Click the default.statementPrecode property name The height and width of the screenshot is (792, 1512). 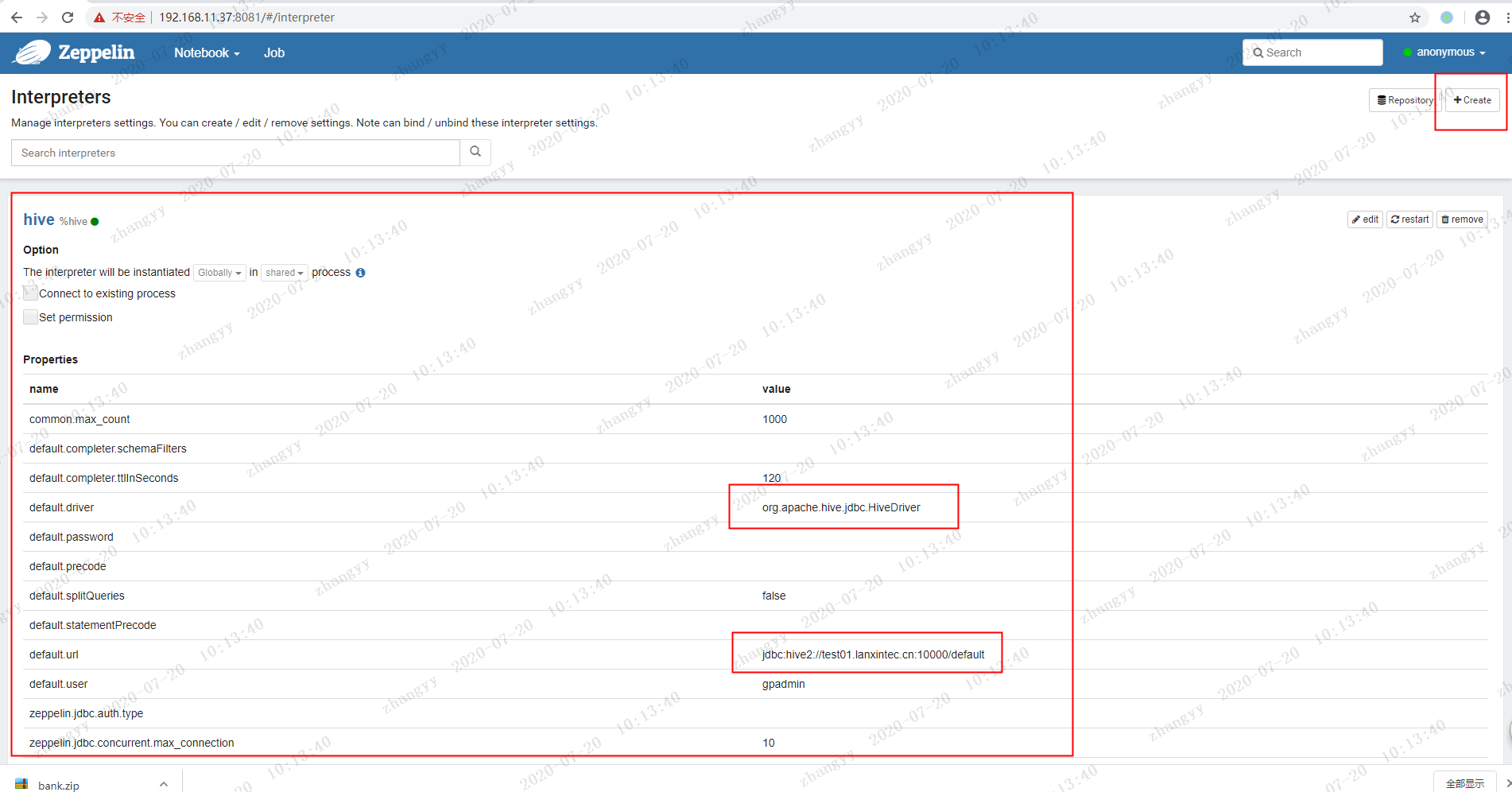[x=93, y=625]
